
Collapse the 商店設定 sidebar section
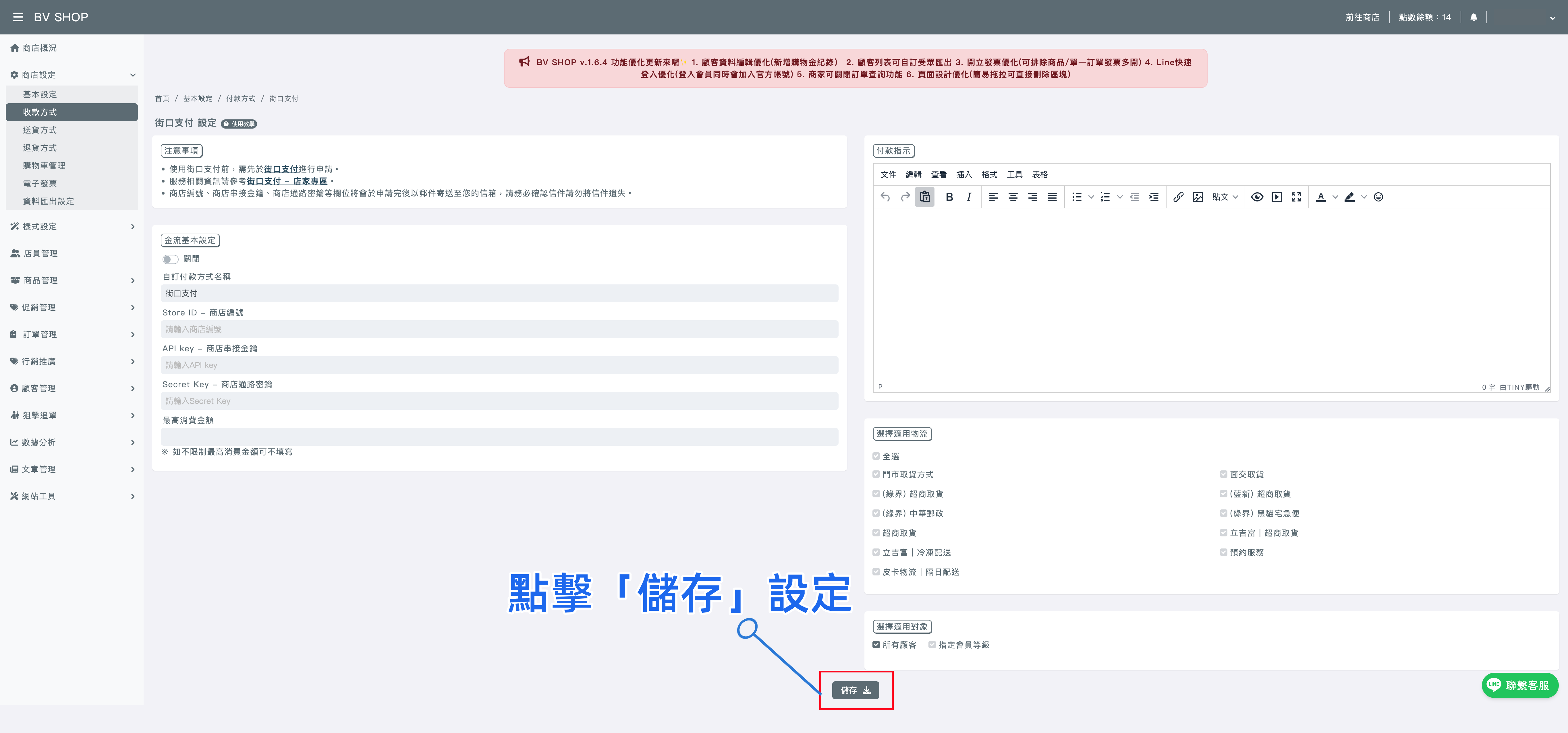pos(72,75)
